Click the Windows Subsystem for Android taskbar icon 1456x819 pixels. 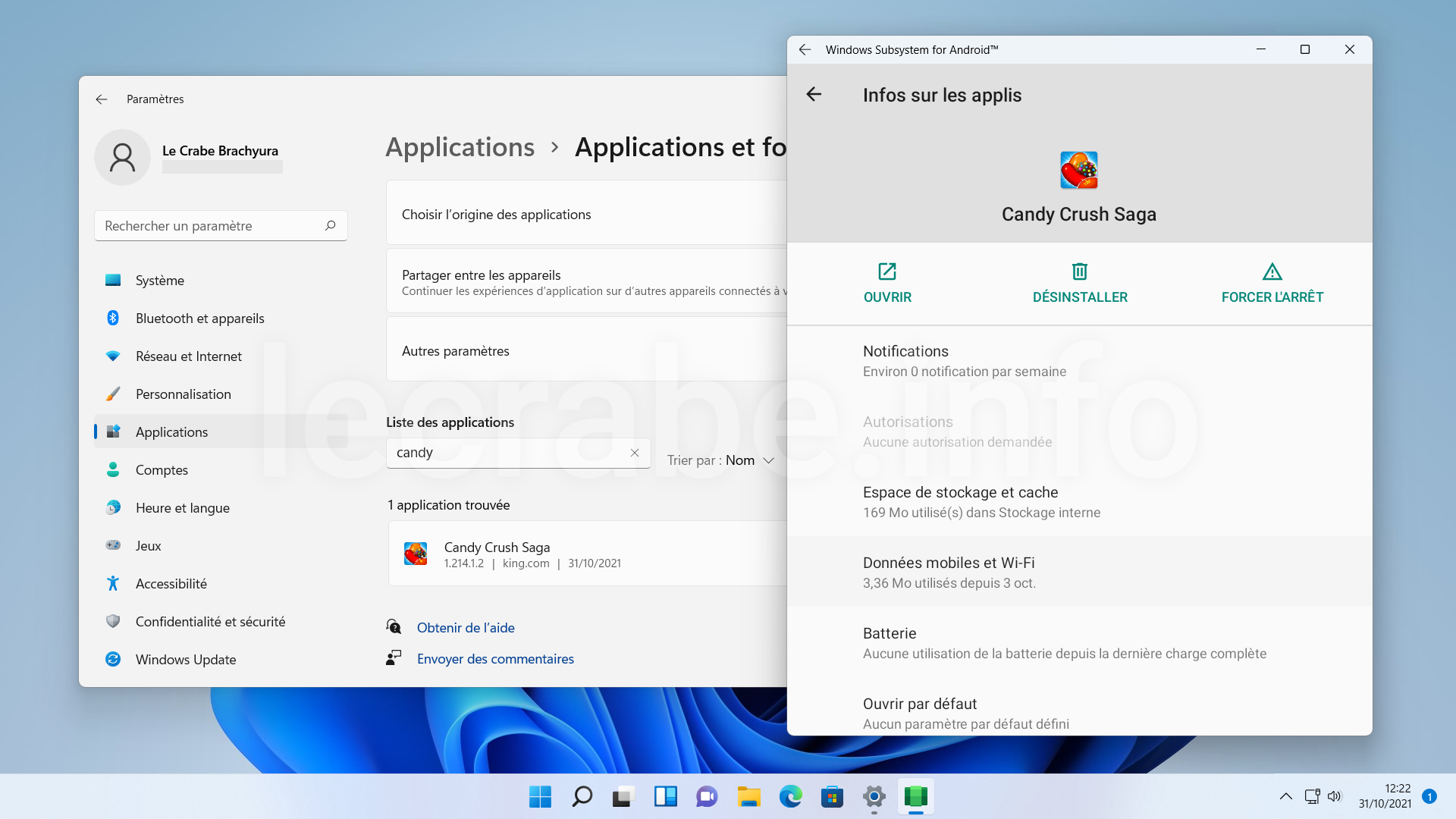pos(915,796)
